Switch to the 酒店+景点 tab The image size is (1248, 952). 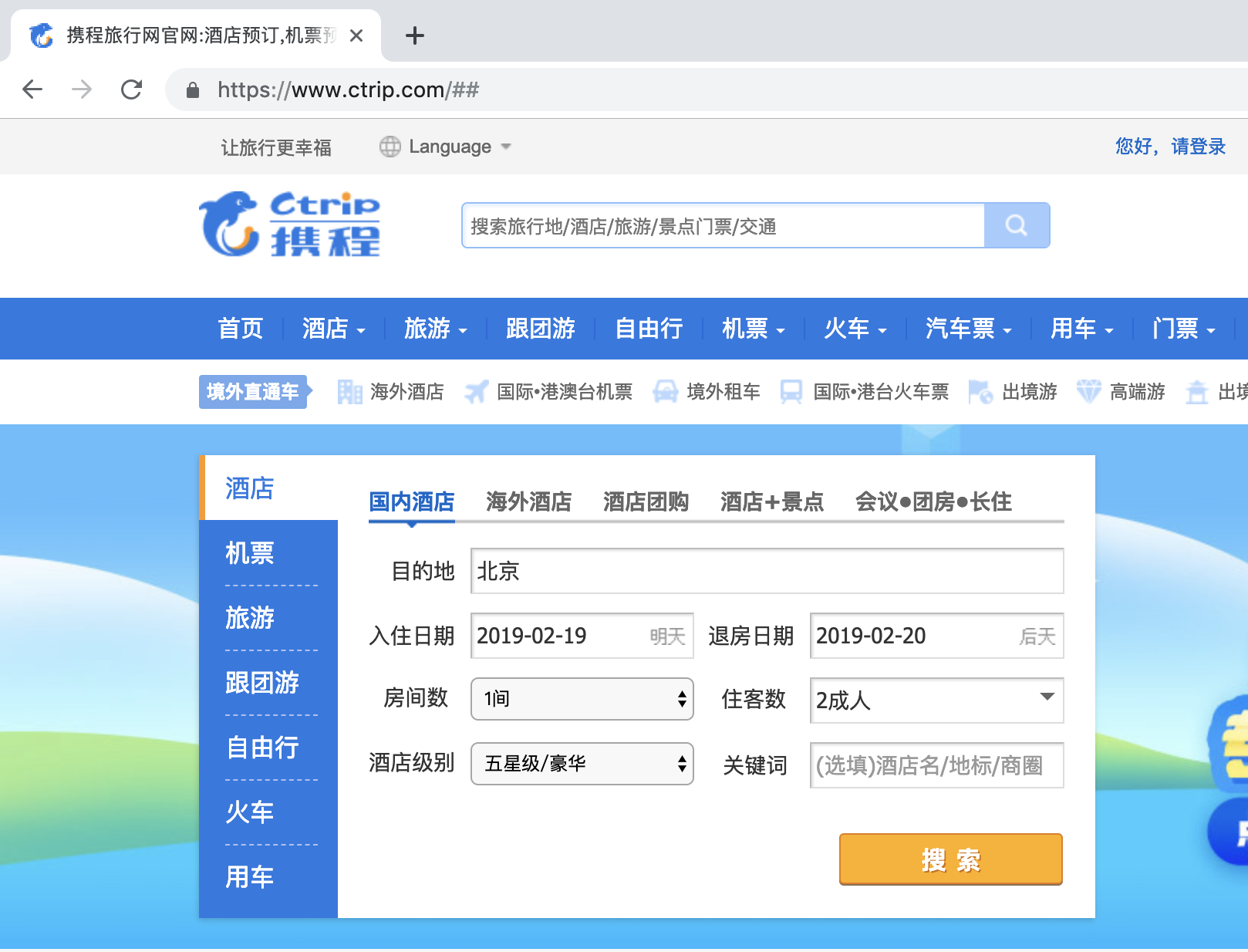tap(772, 502)
